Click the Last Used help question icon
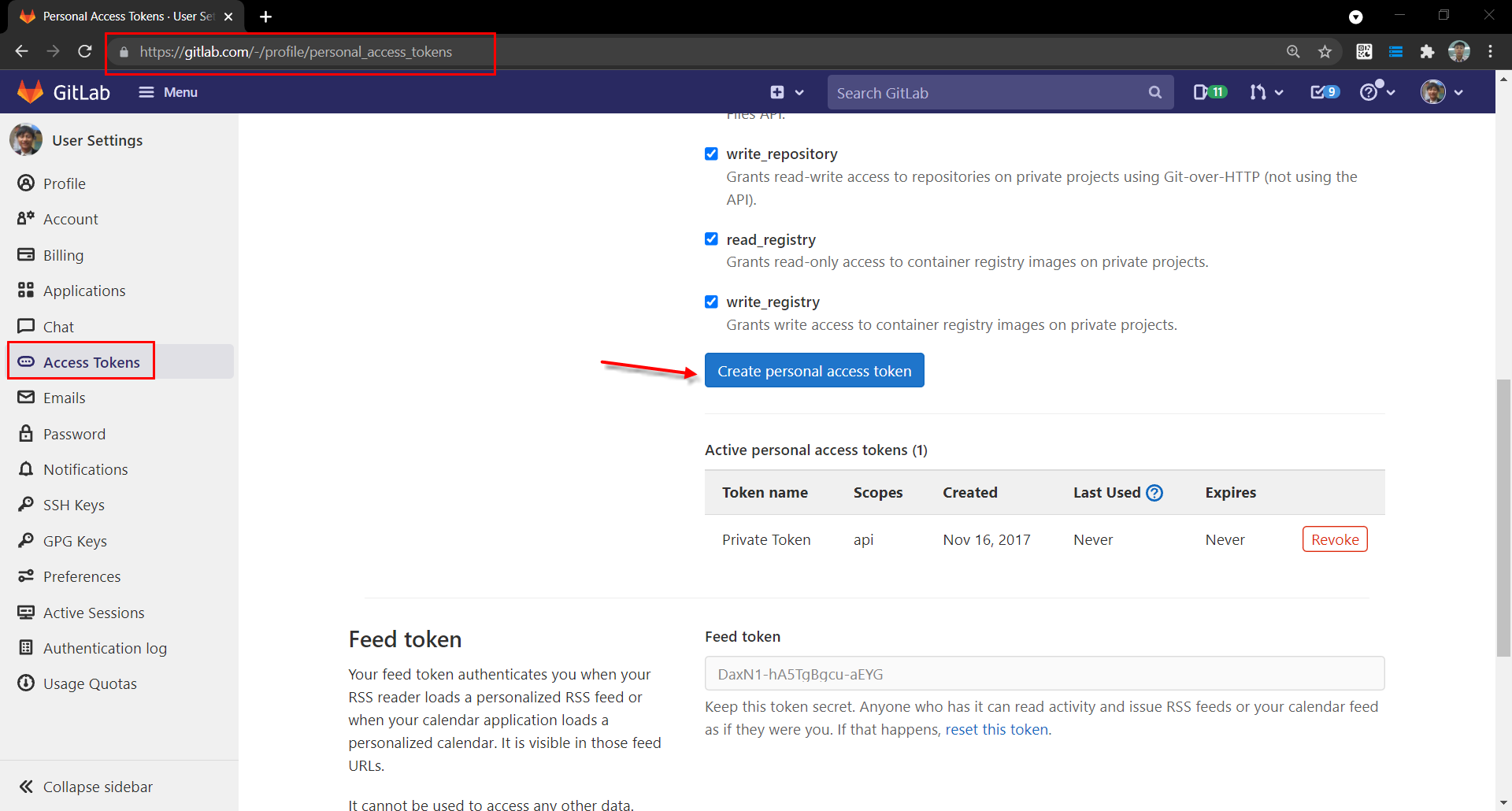 coord(1154,493)
